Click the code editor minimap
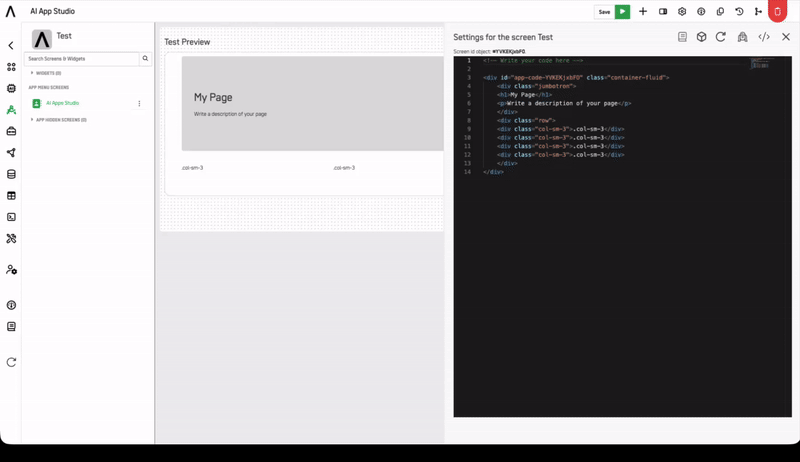800x462 pixels. [763, 63]
